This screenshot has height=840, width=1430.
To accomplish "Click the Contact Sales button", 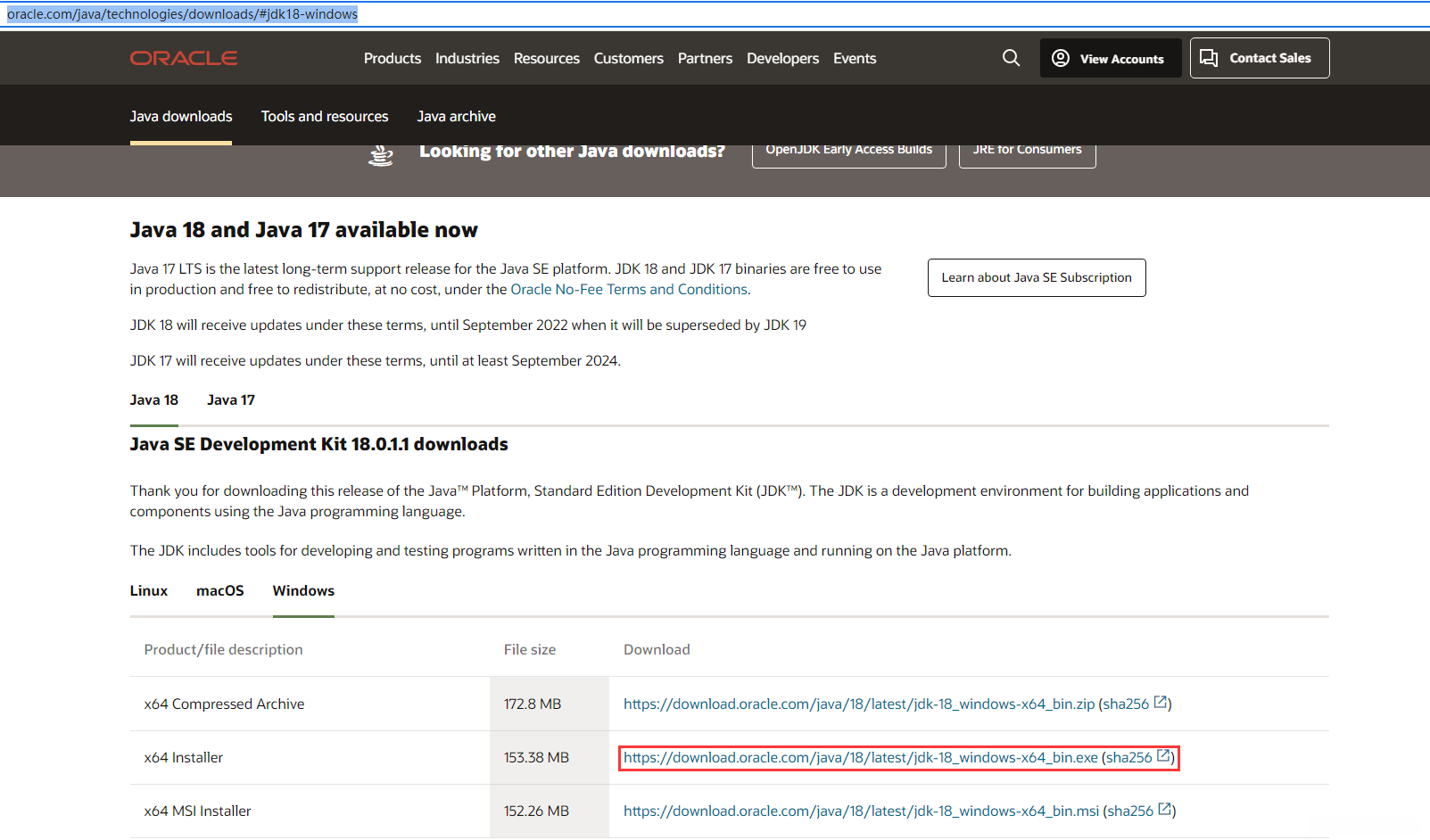I will [1260, 58].
